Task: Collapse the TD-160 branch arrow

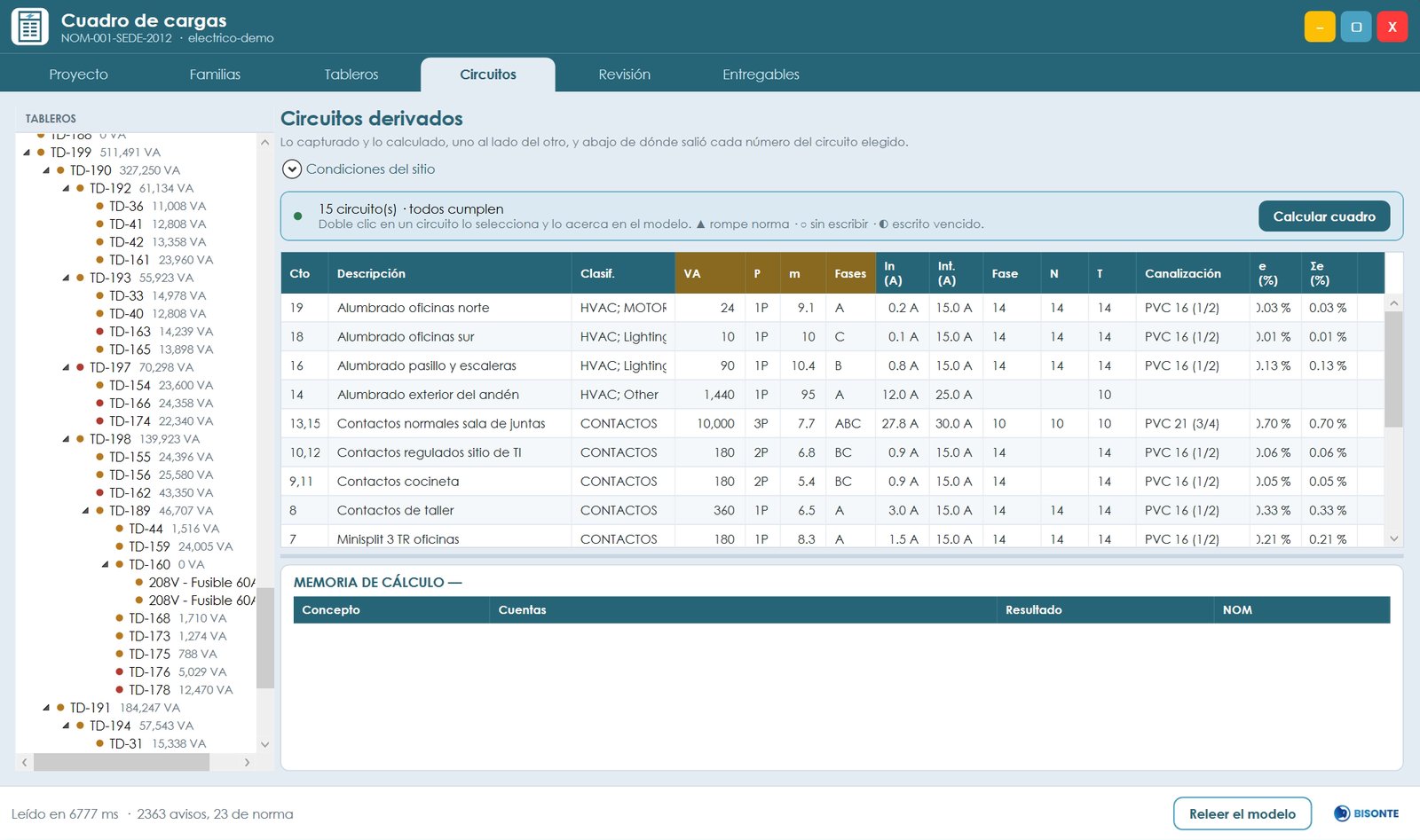Action: pos(105,564)
